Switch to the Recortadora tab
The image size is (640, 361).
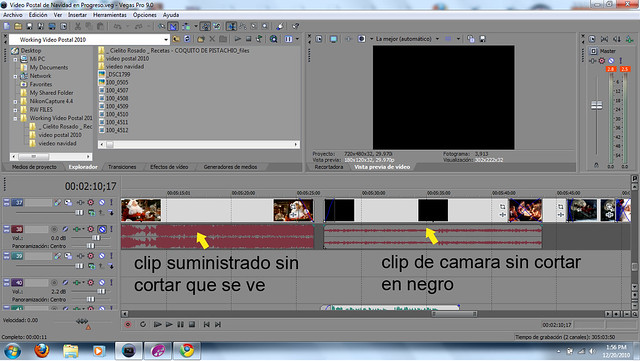(x=329, y=167)
